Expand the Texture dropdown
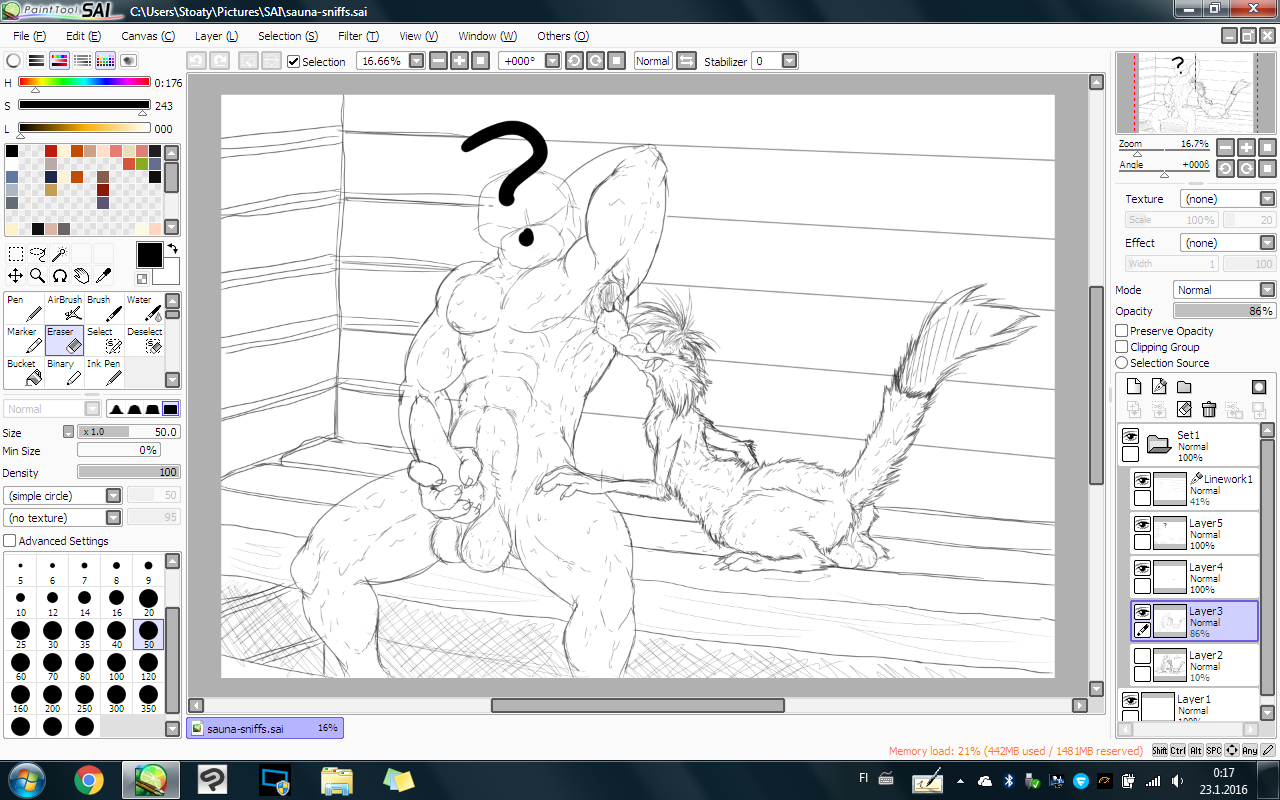Screen dimensions: 1280x800 [x=1267, y=199]
